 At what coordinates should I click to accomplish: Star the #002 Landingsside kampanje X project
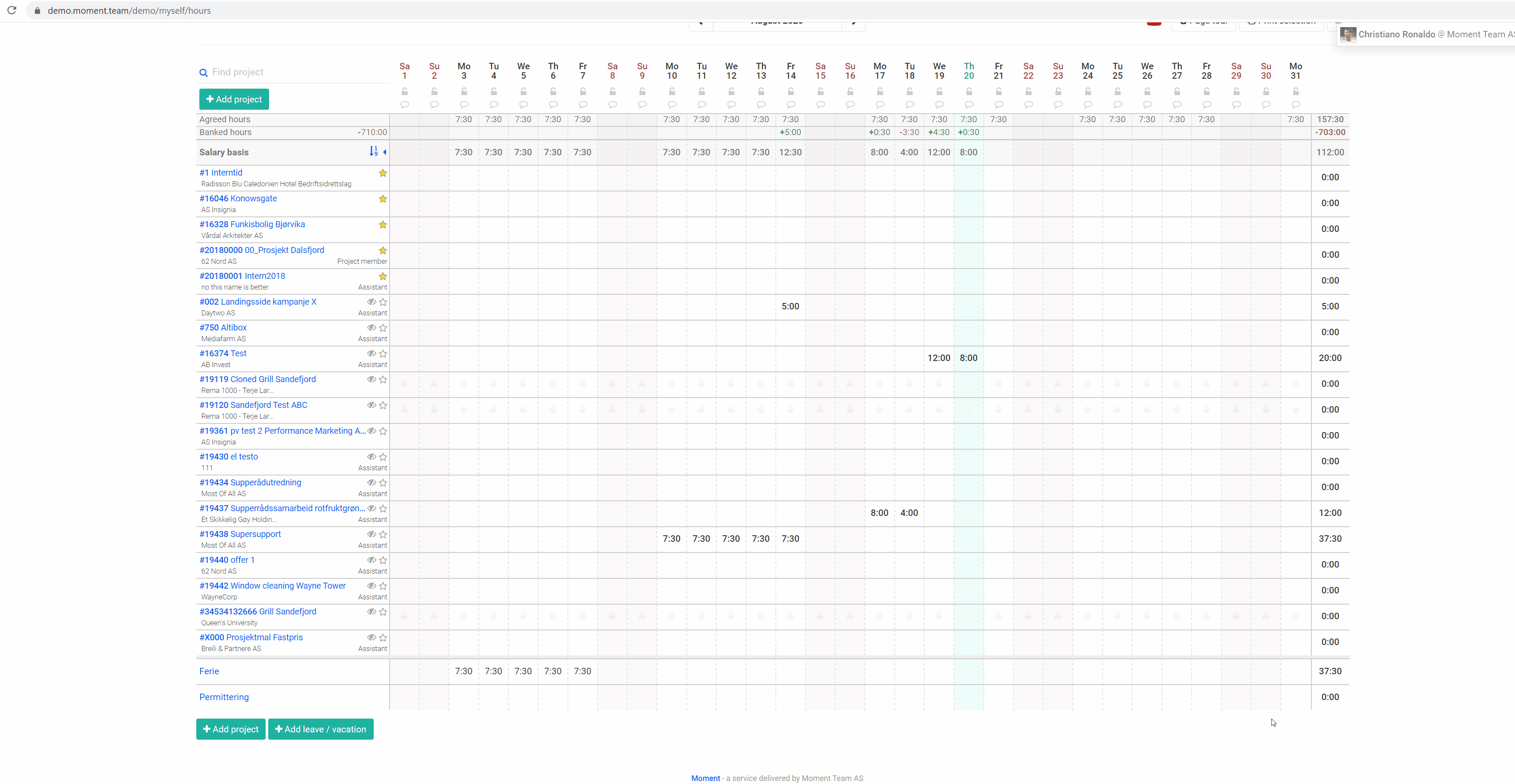coord(383,302)
